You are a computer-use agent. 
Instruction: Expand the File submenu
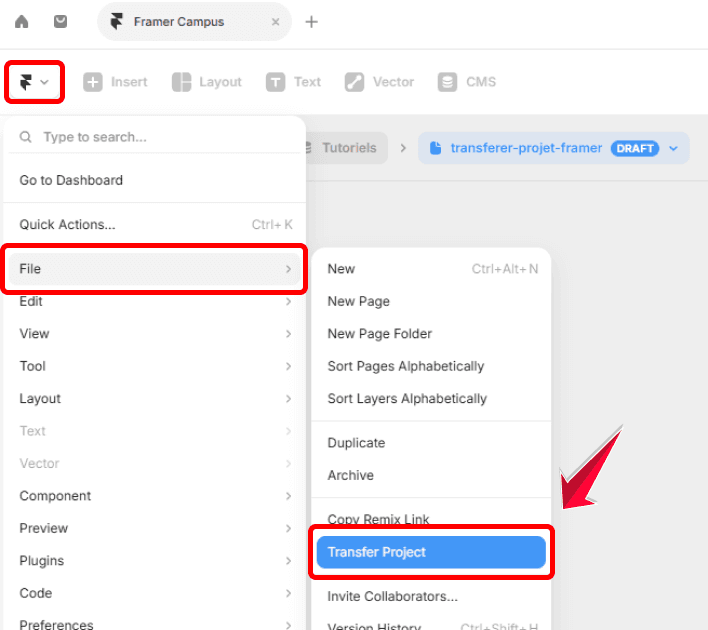click(154, 269)
